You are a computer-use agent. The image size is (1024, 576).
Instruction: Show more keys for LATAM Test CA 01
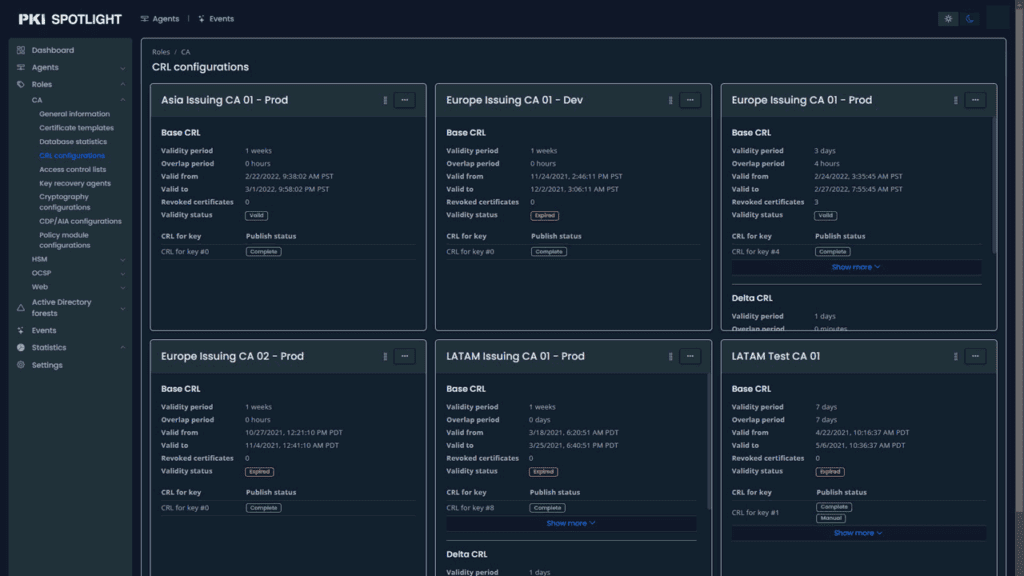pos(858,533)
